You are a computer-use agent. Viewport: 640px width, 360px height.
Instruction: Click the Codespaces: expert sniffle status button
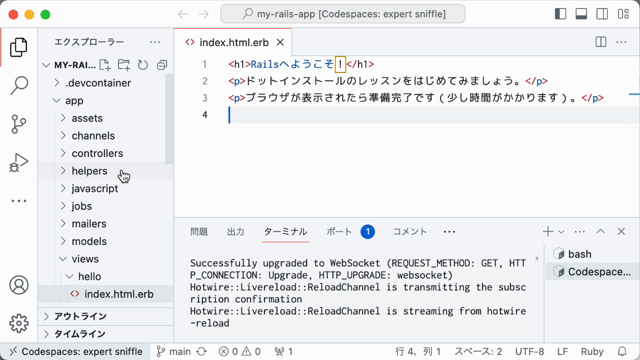76,351
